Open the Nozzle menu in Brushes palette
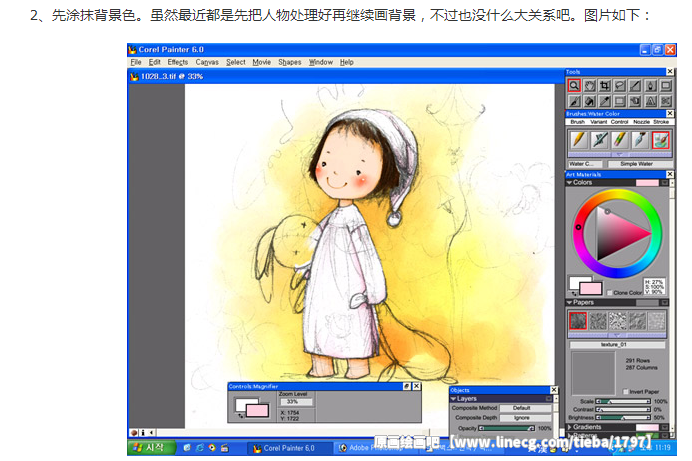Image resolution: width=692 pixels, height=461 pixels. click(641, 122)
